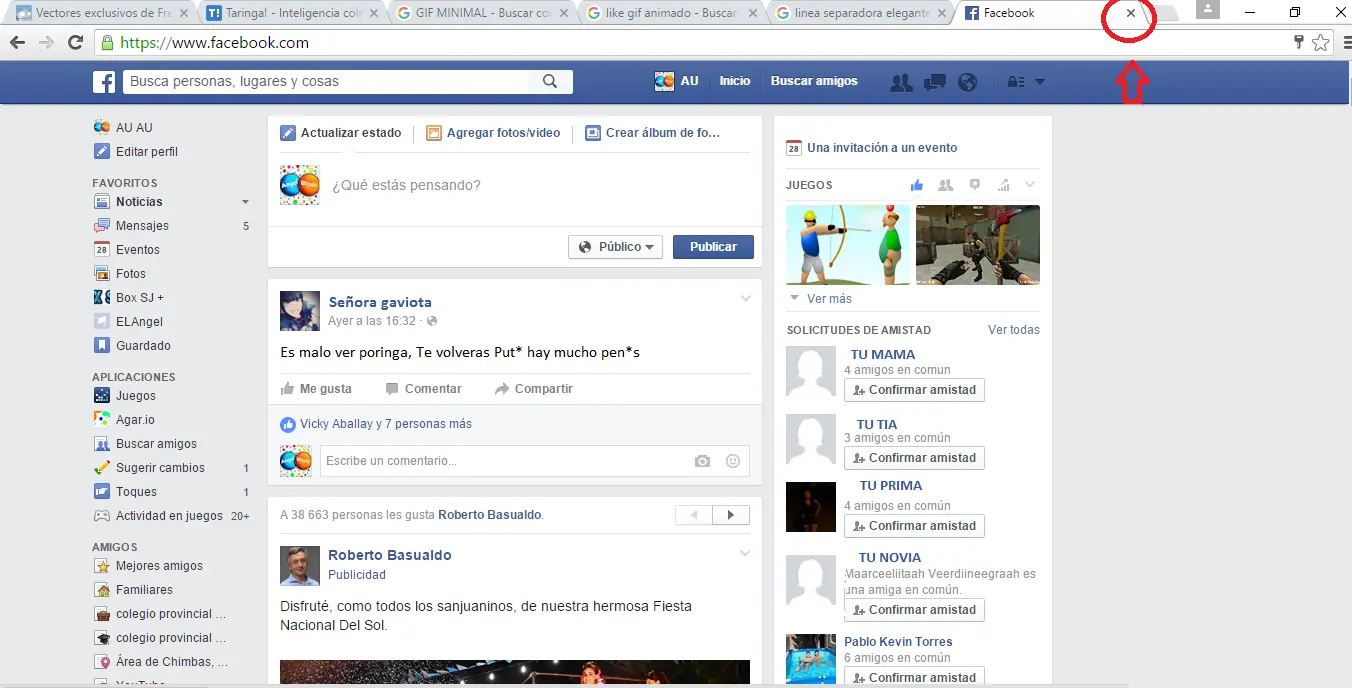Bookmark page with star icon
Screen dimensions: 1352x688
(1321, 43)
